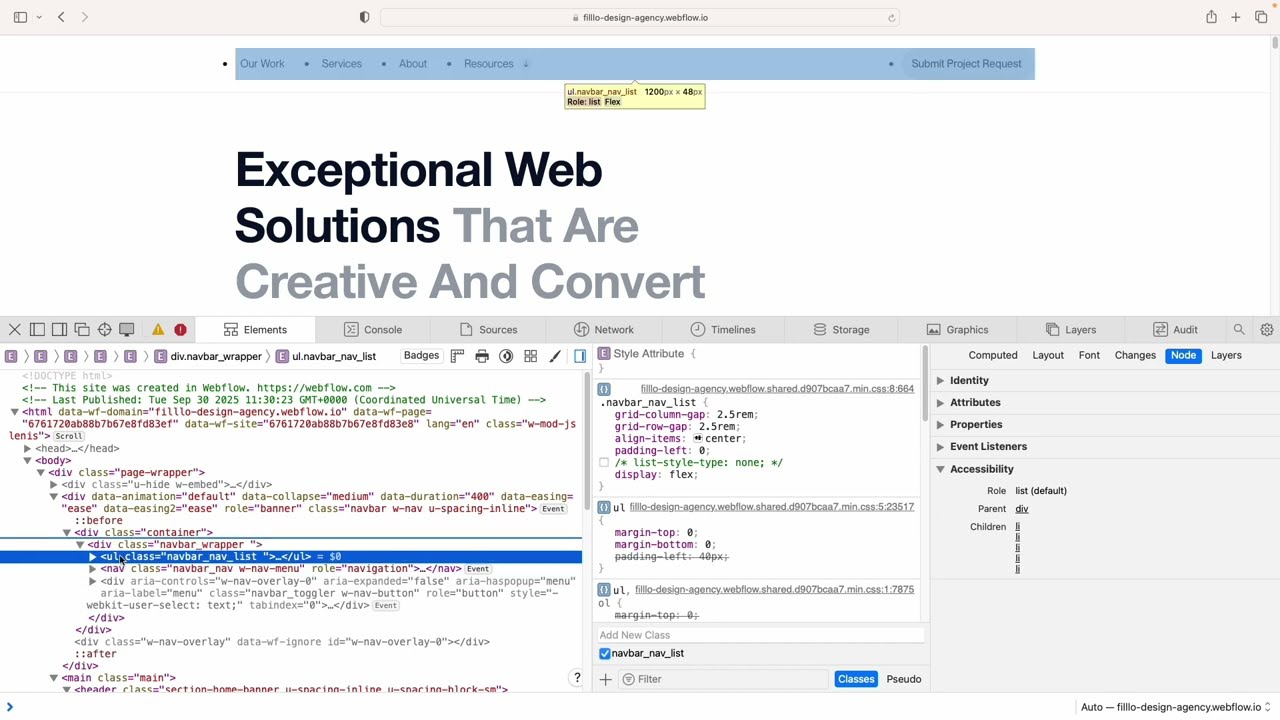Enable print media styles icon
The image size is (1280, 720).
pyautogui.click(x=482, y=356)
